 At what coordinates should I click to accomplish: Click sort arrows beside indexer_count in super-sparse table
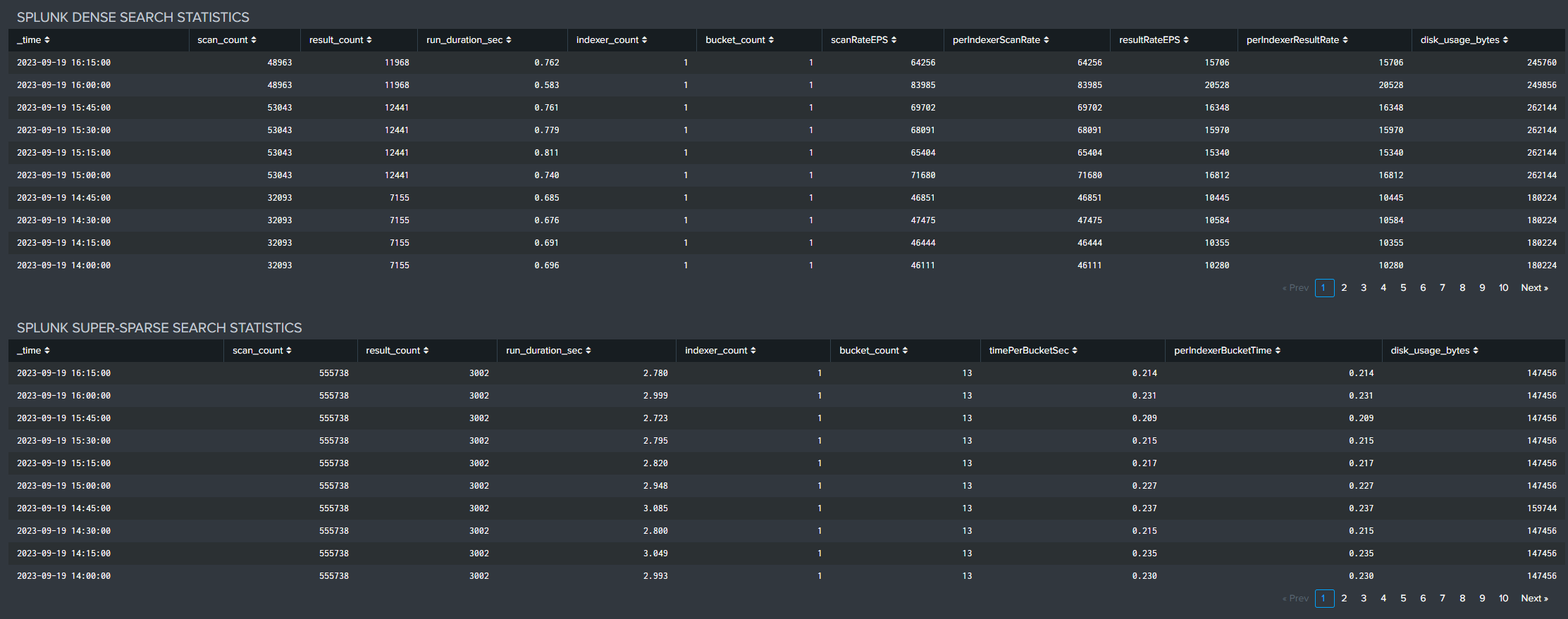pos(753,351)
